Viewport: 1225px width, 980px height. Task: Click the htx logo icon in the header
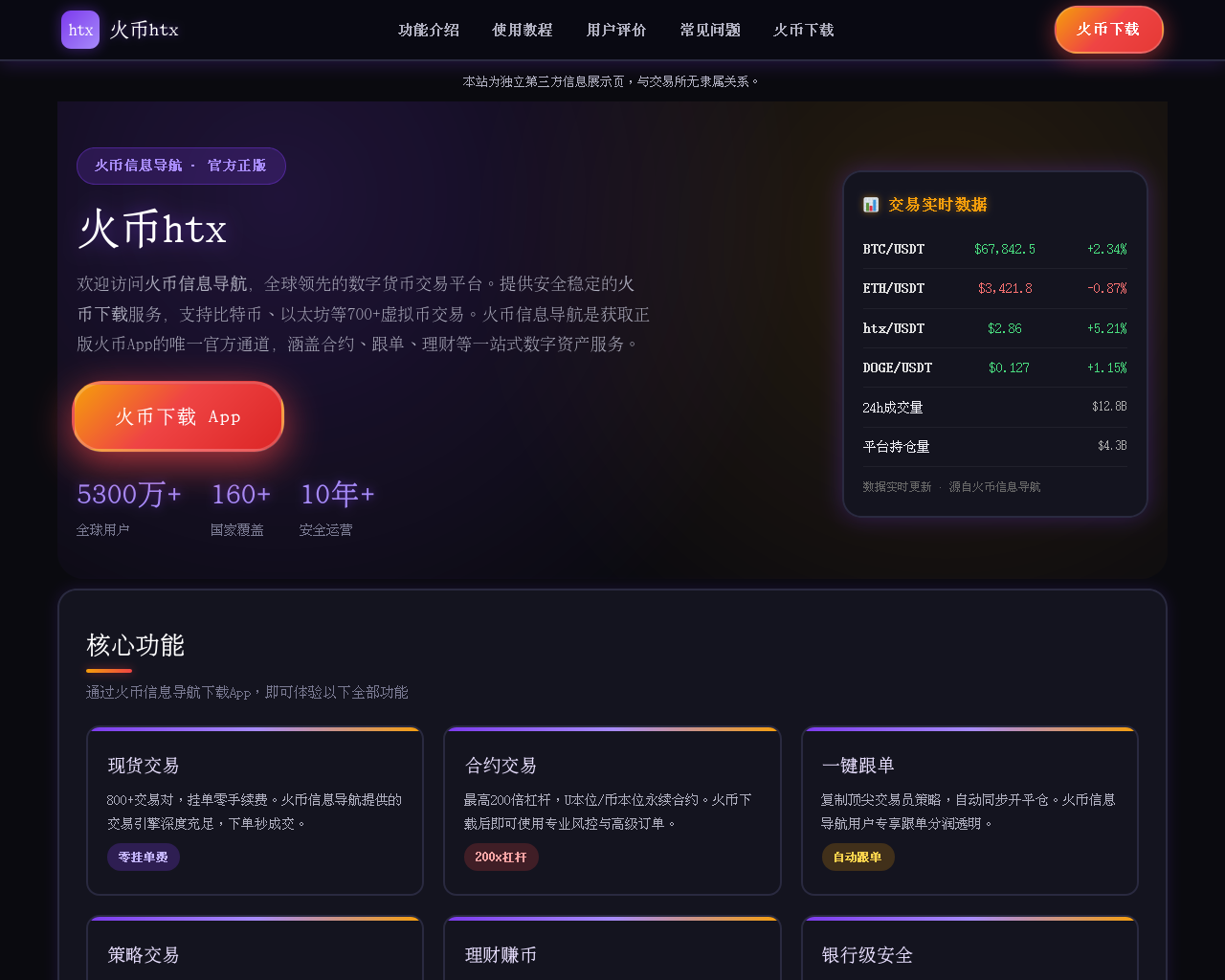[80, 30]
